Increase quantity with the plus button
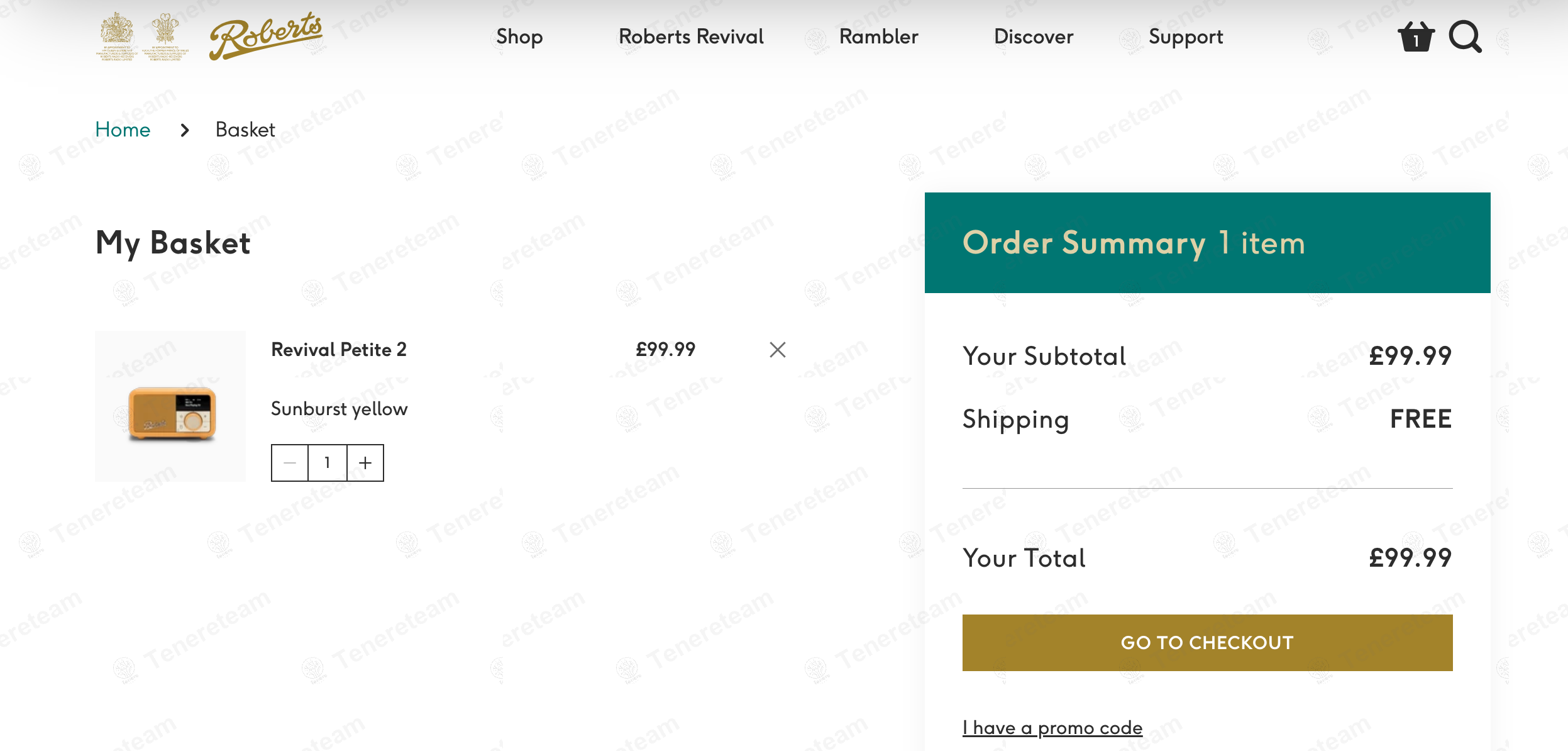The image size is (1568, 751). tap(365, 463)
